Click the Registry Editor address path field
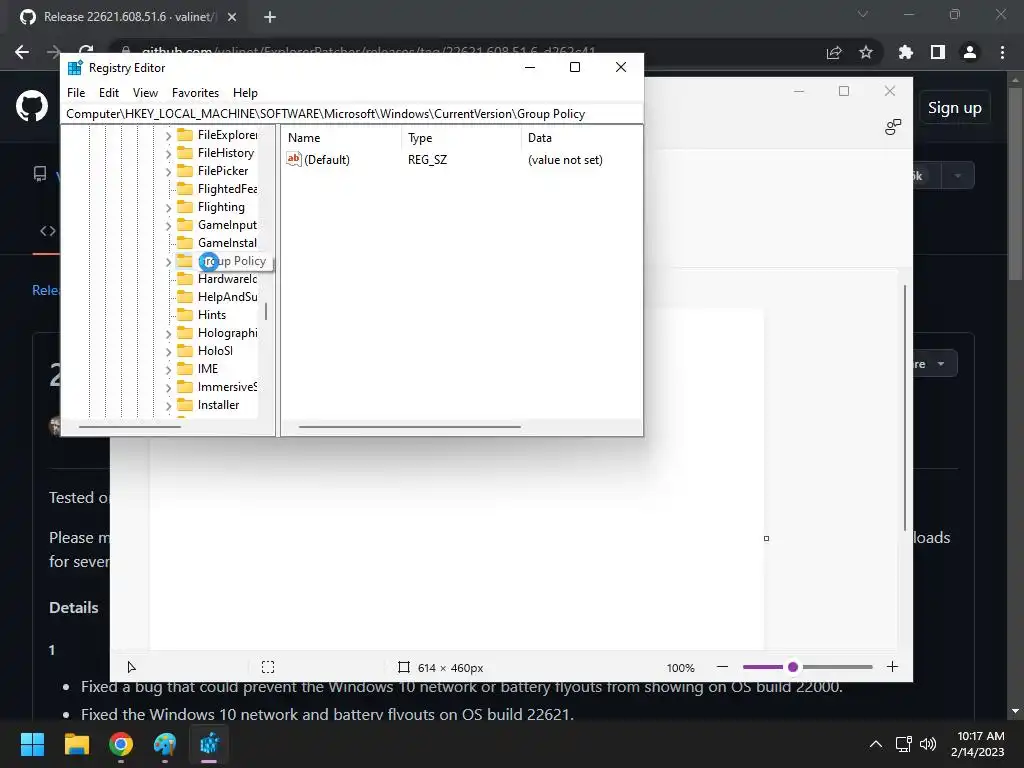The width and height of the screenshot is (1024, 768). (x=352, y=114)
